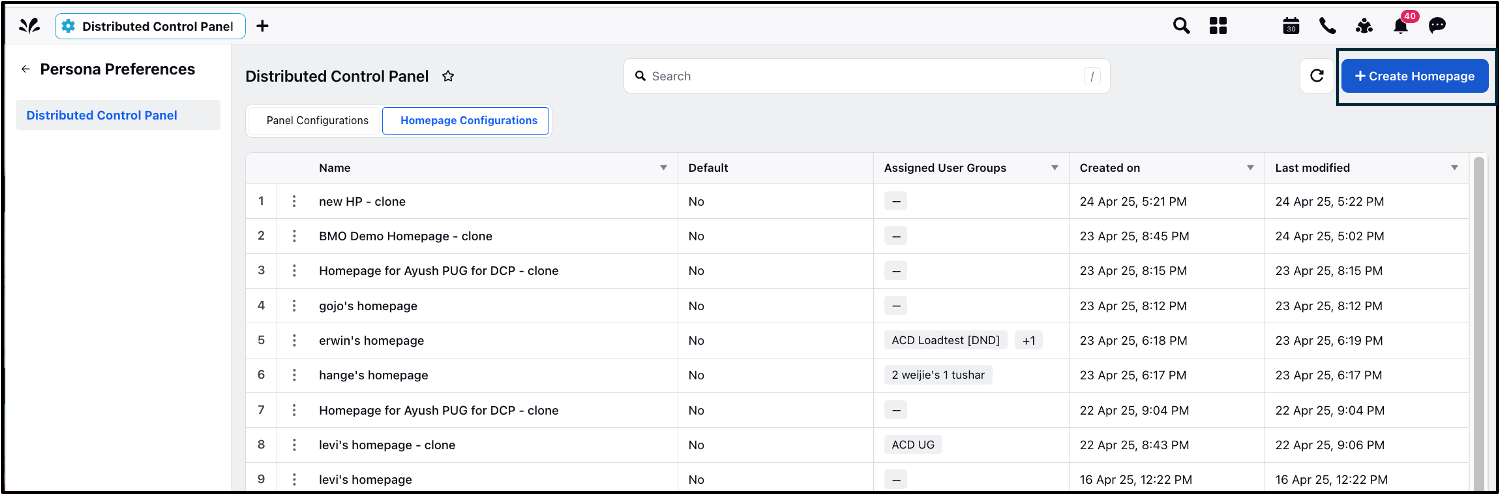Image resolution: width=1500 pixels, height=494 pixels.
Task: Click the Sprinklr leaf logo icon
Action: click(x=30, y=26)
